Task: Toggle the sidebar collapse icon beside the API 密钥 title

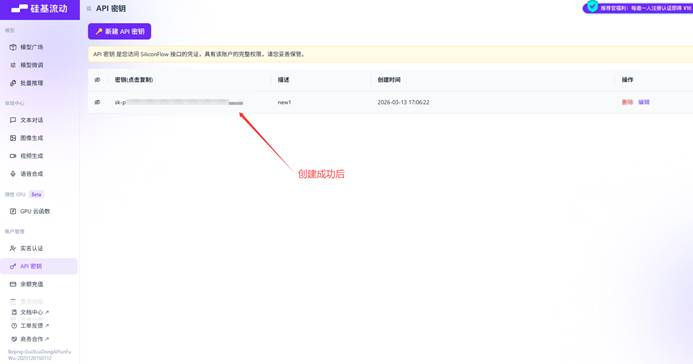Action: (89, 8)
